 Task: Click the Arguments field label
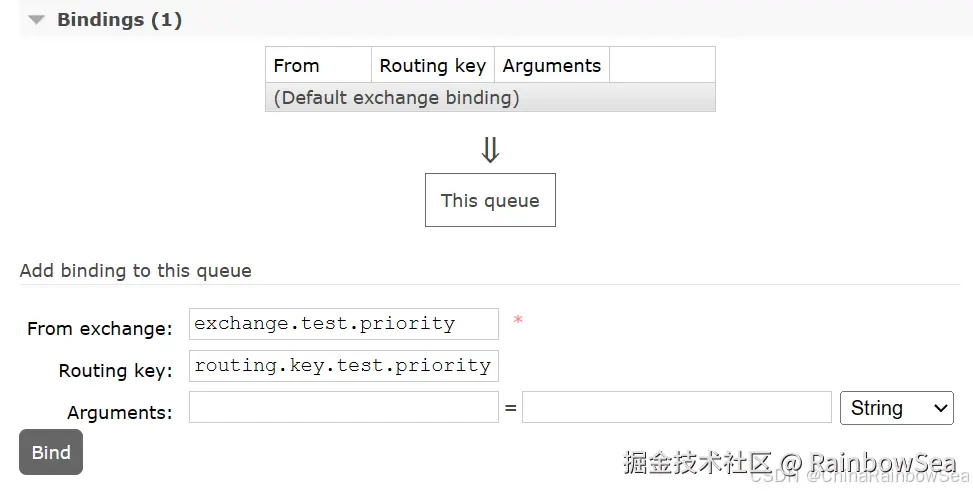coord(120,413)
